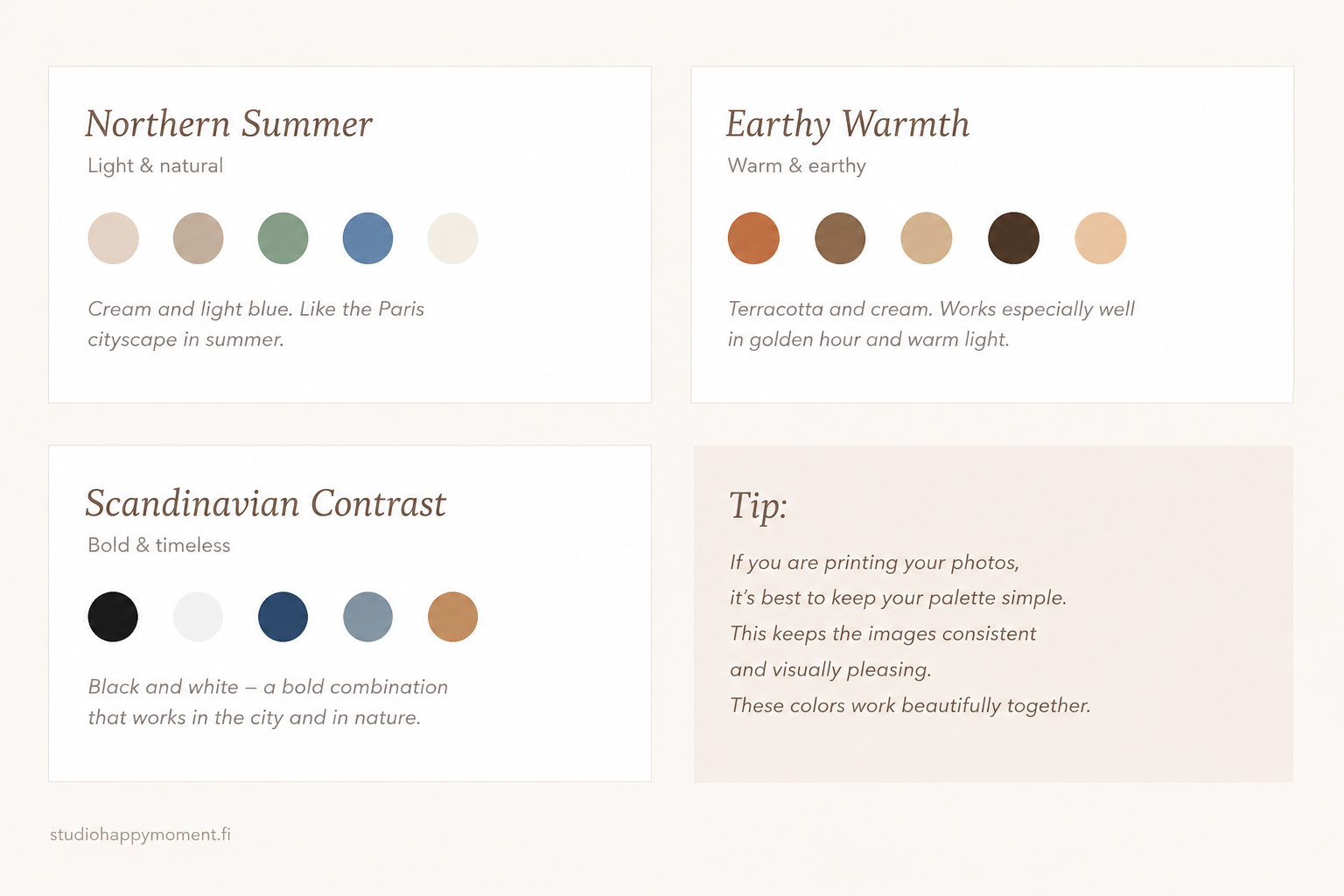1344x896 pixels.
Task: Choose the taupe swatch in Northern Summer
Action: click(198, 238)
